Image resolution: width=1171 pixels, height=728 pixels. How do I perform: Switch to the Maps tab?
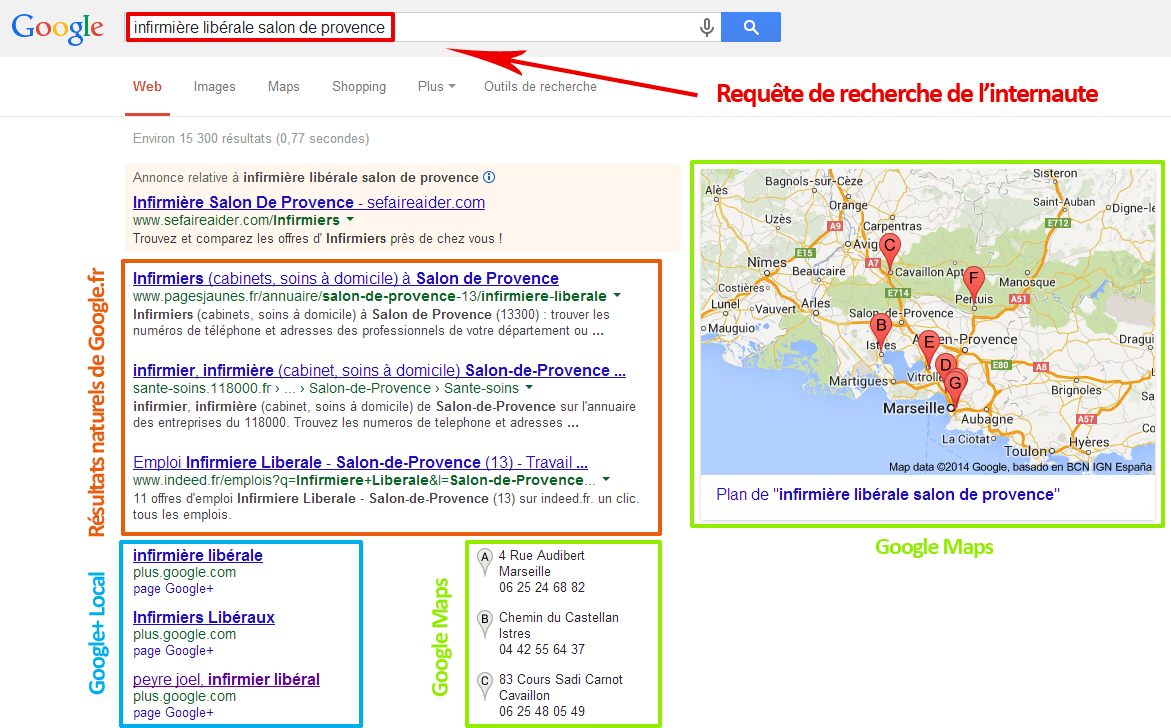[x=284, y=87]
